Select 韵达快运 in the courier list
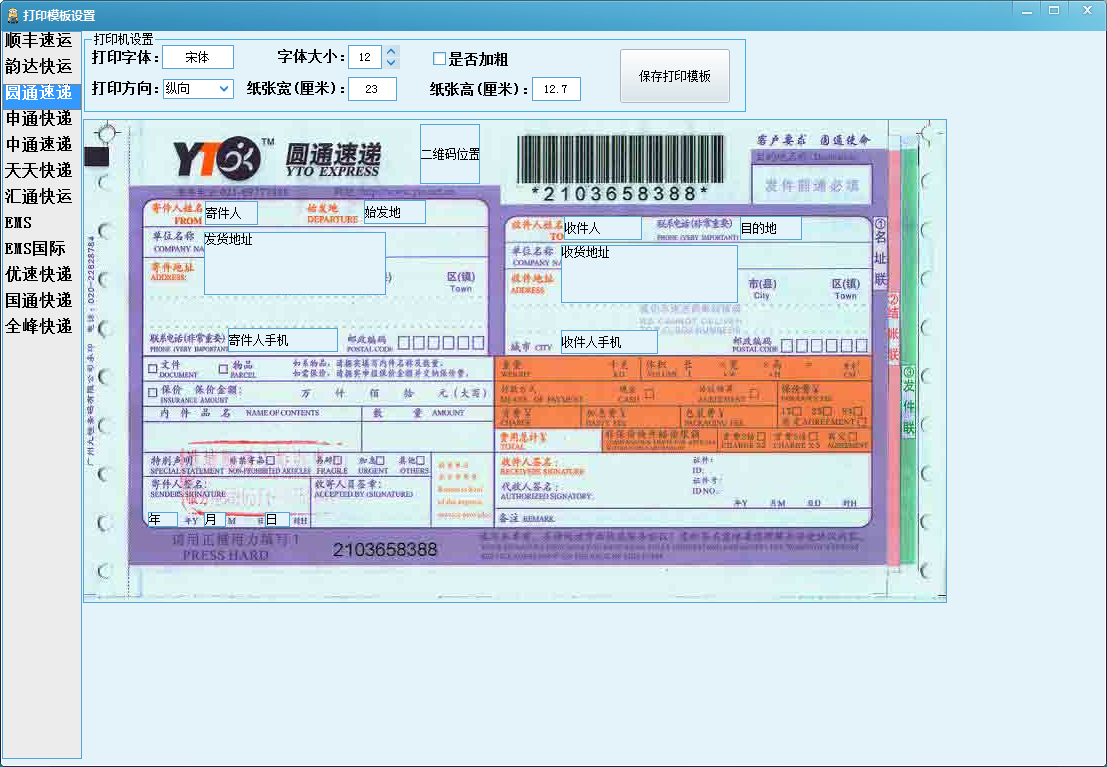The image size is (1107, 767). click(x=39, y=67)
